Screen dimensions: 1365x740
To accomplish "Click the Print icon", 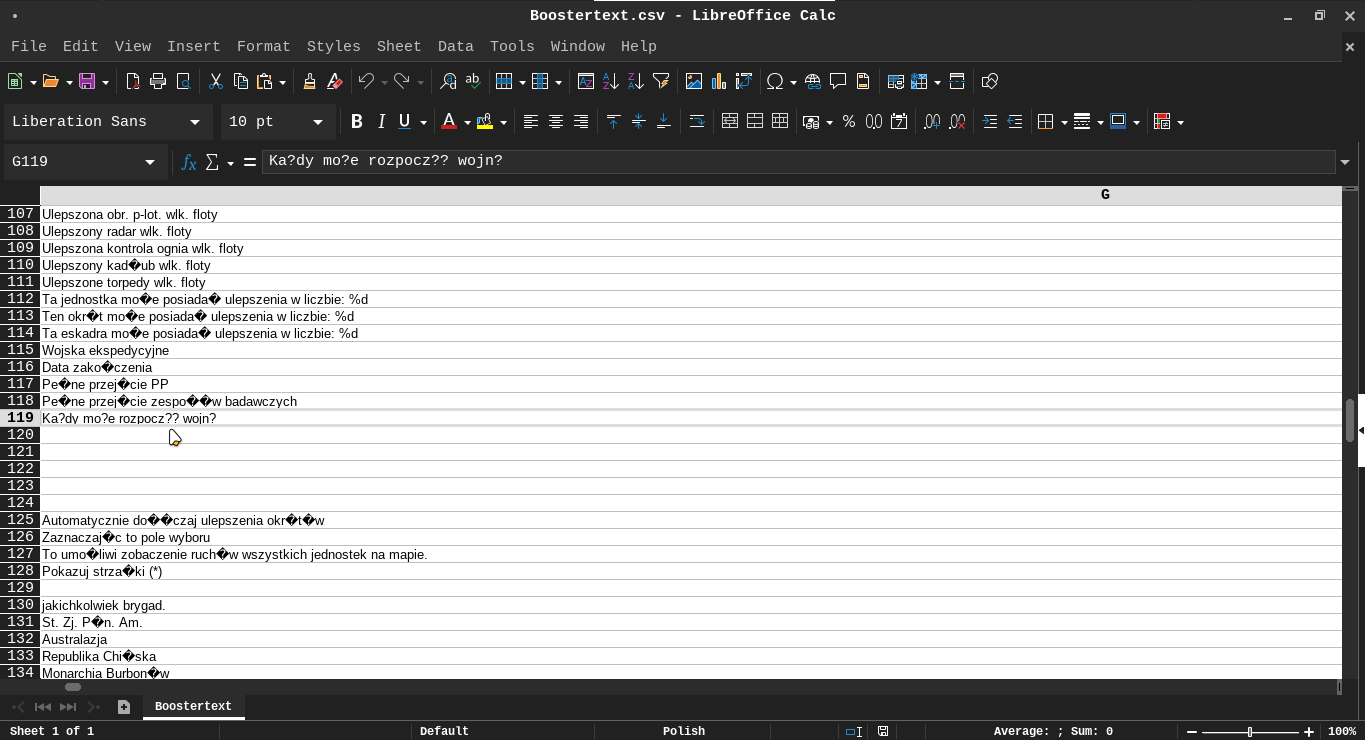I will click(x=158, y=82).
